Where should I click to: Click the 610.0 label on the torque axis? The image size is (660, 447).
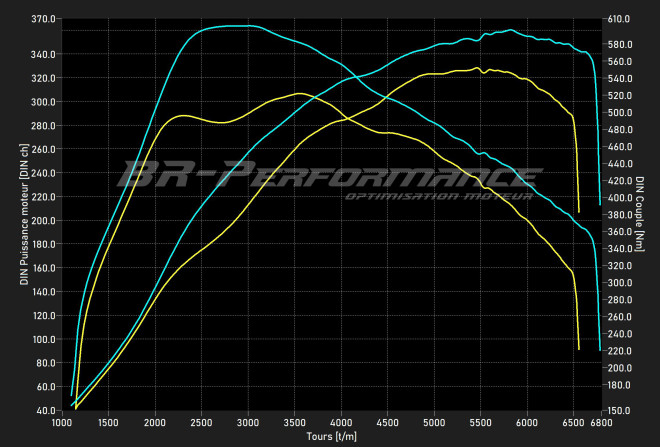[x=619, y=19]
